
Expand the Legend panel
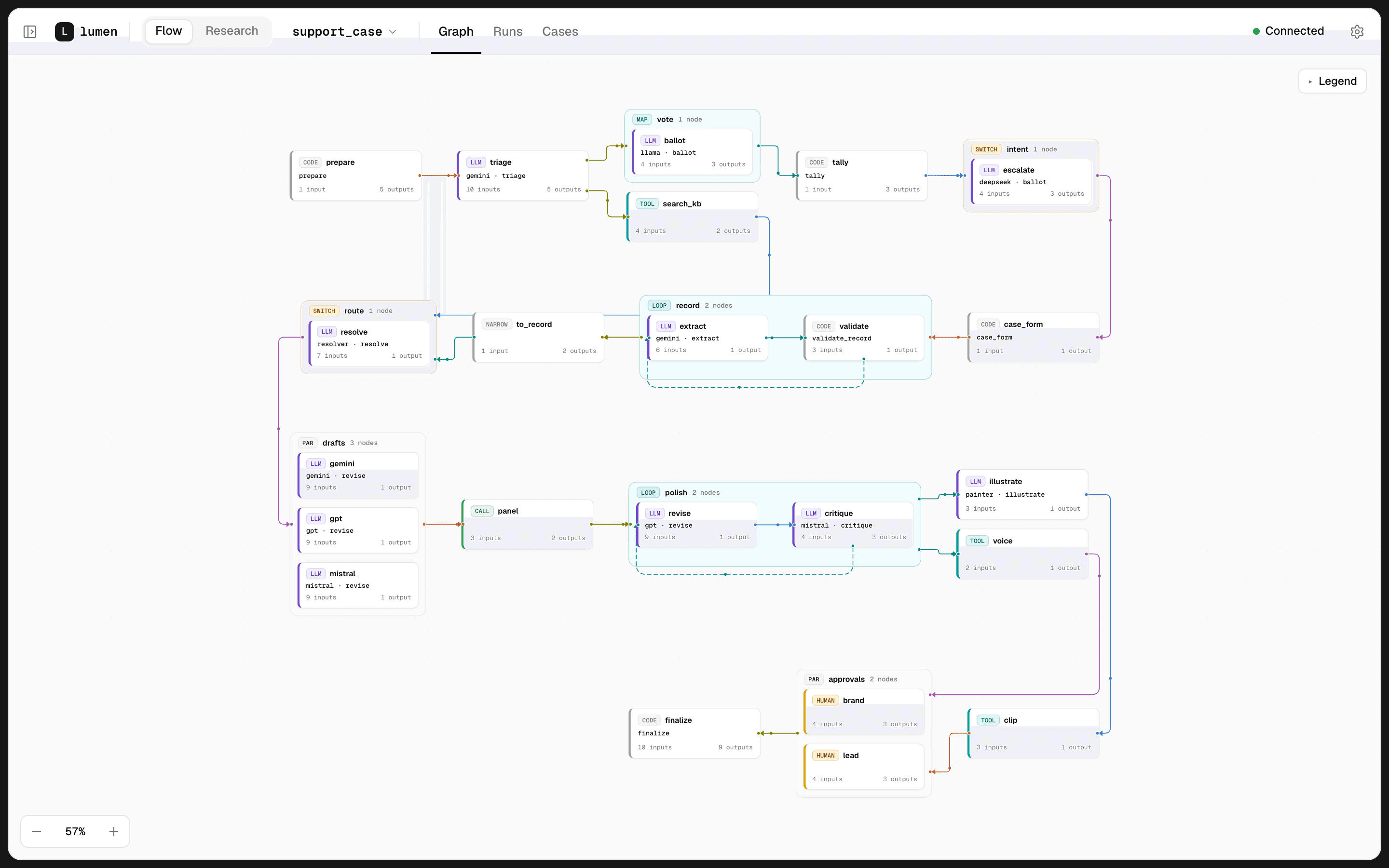[x=1332, y=81]
